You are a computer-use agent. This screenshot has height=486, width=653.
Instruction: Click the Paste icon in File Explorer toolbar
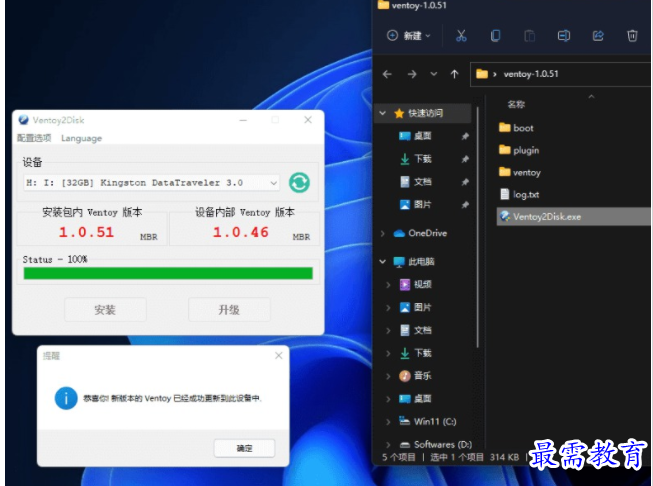[x=529, y=36]
